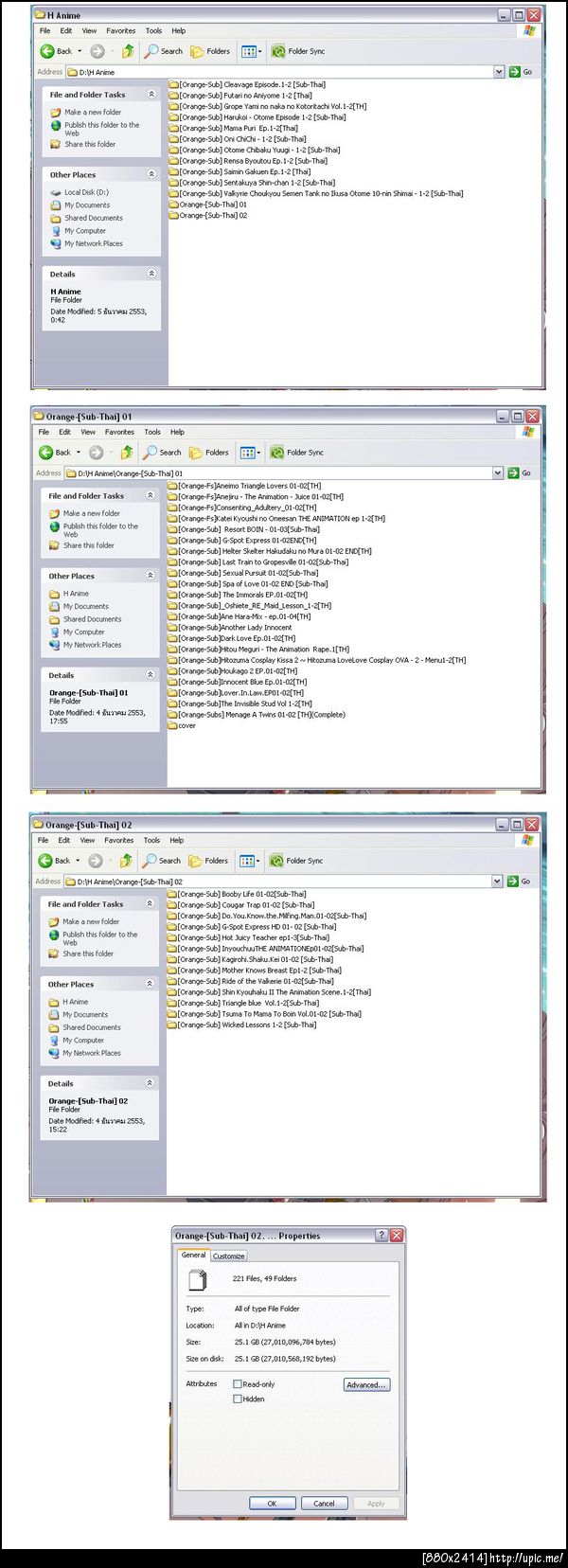Toggle Folders pane in Orange-[Sub-Thai] 01 window

tap(209, 453)
